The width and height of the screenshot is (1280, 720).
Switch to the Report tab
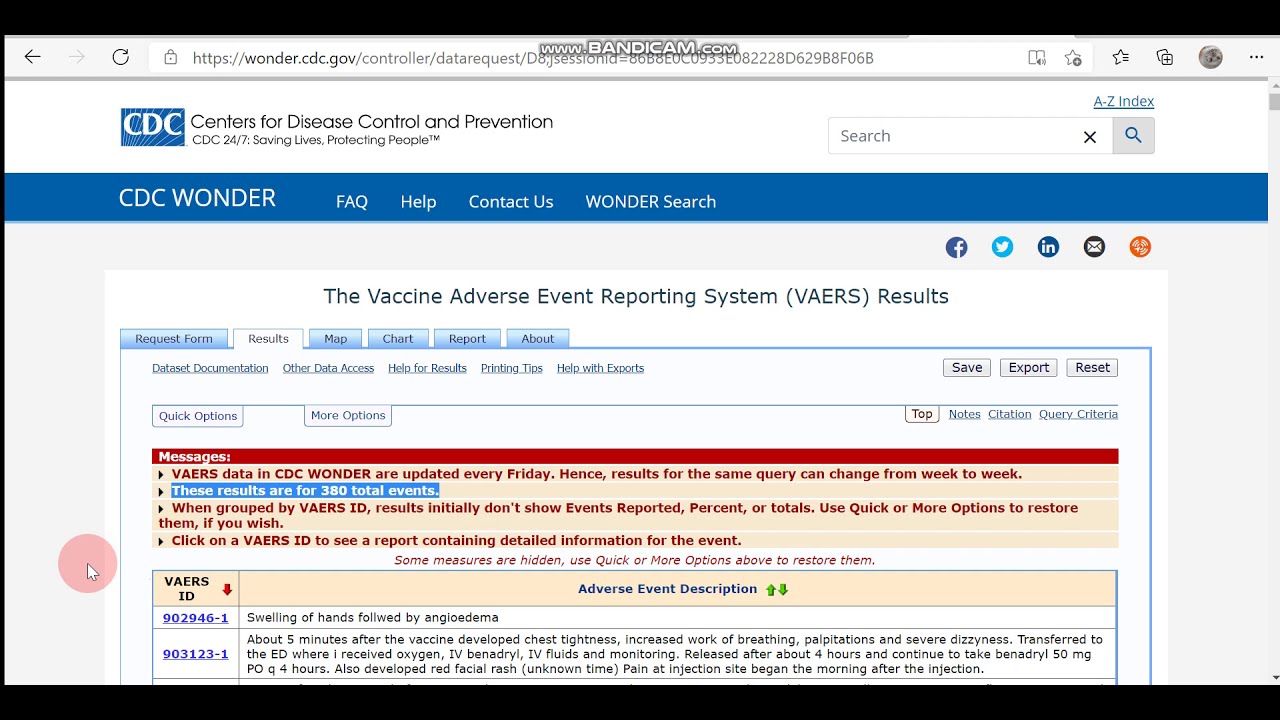point(467,339)
